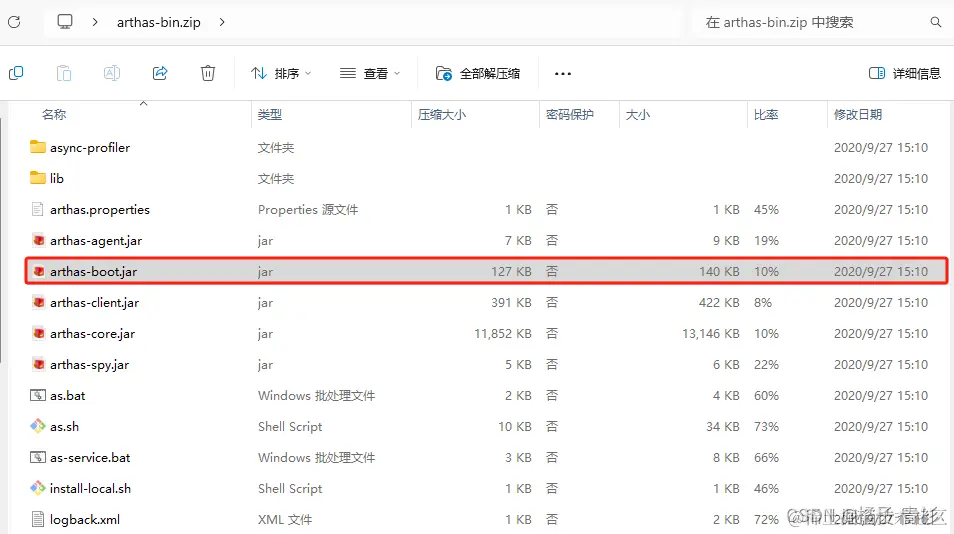The width and height of the screenshot is (954, 534).
Task: Click file name arthas-spy.jar
Action: click(89, 365)
